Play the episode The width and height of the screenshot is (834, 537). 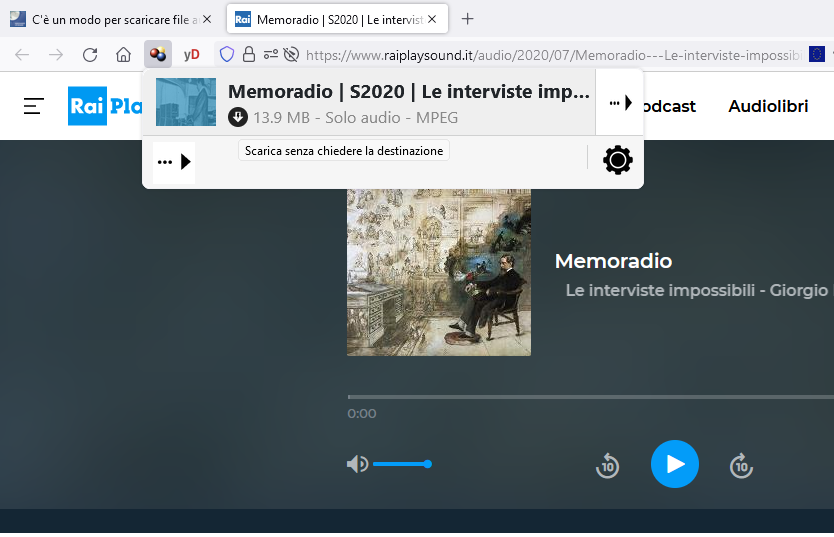(674, 464)
